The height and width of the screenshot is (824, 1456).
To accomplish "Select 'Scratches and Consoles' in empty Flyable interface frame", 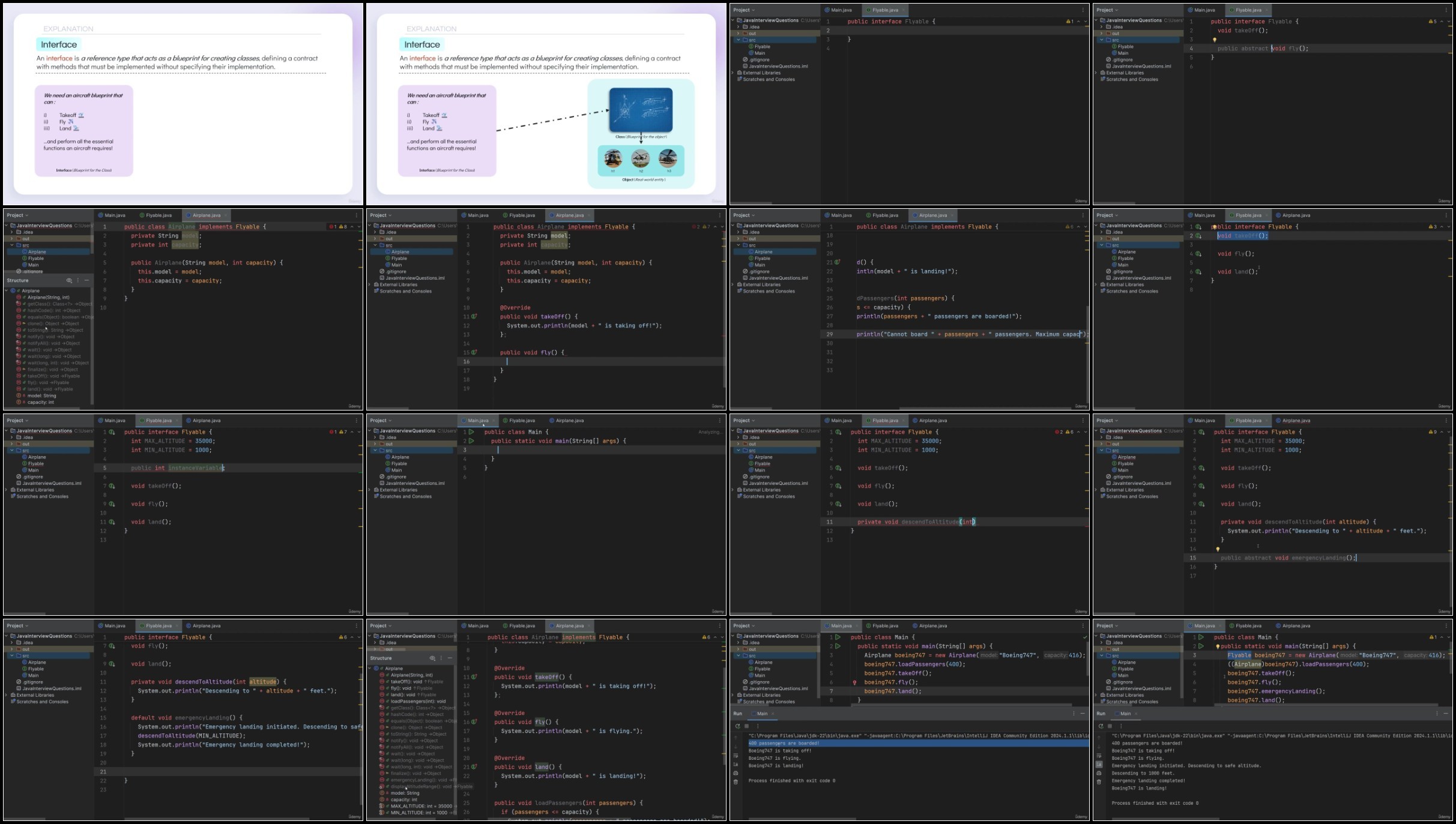I will [x=766, y=79].
